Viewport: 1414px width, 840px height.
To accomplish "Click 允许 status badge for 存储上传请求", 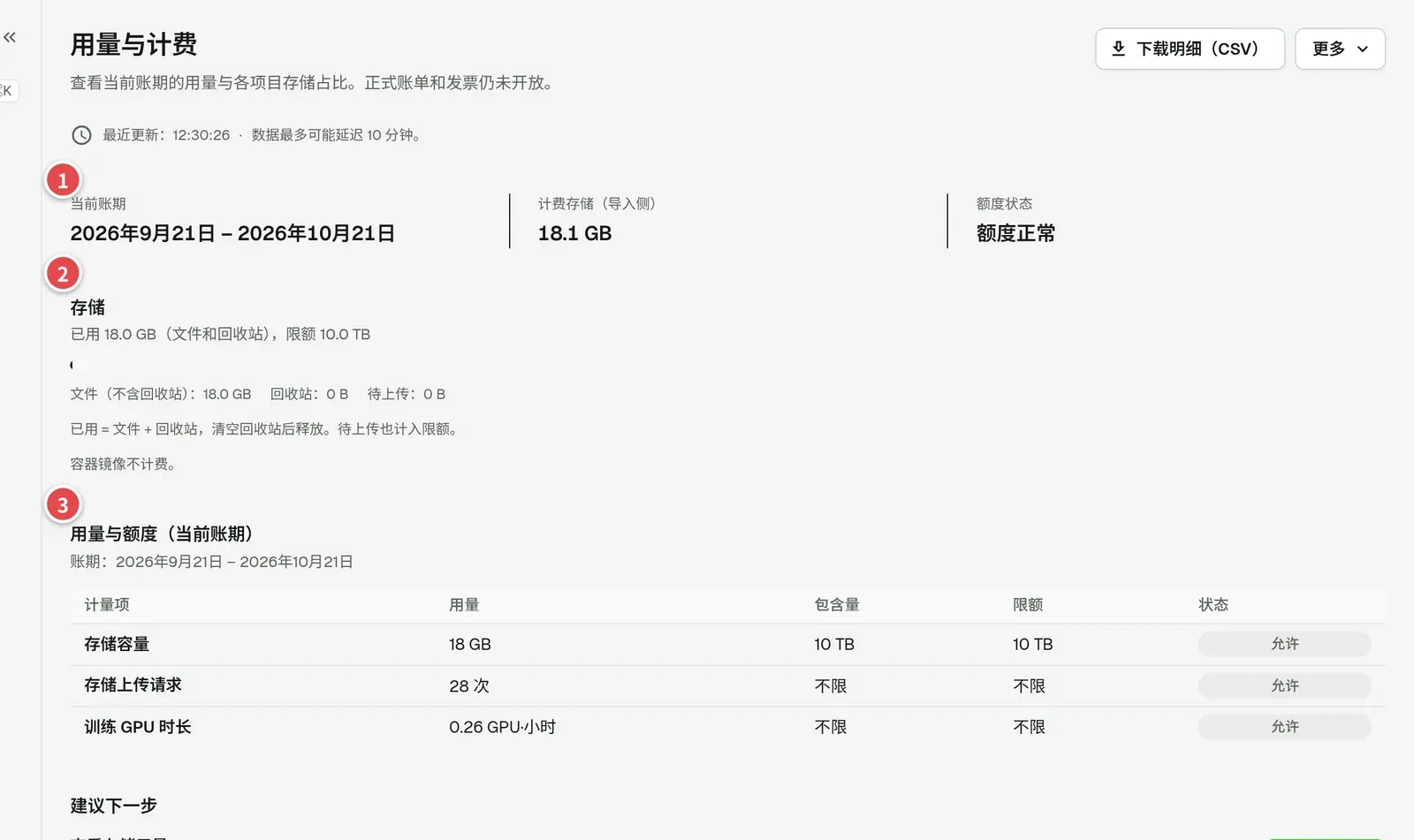I will (1284, 685).
